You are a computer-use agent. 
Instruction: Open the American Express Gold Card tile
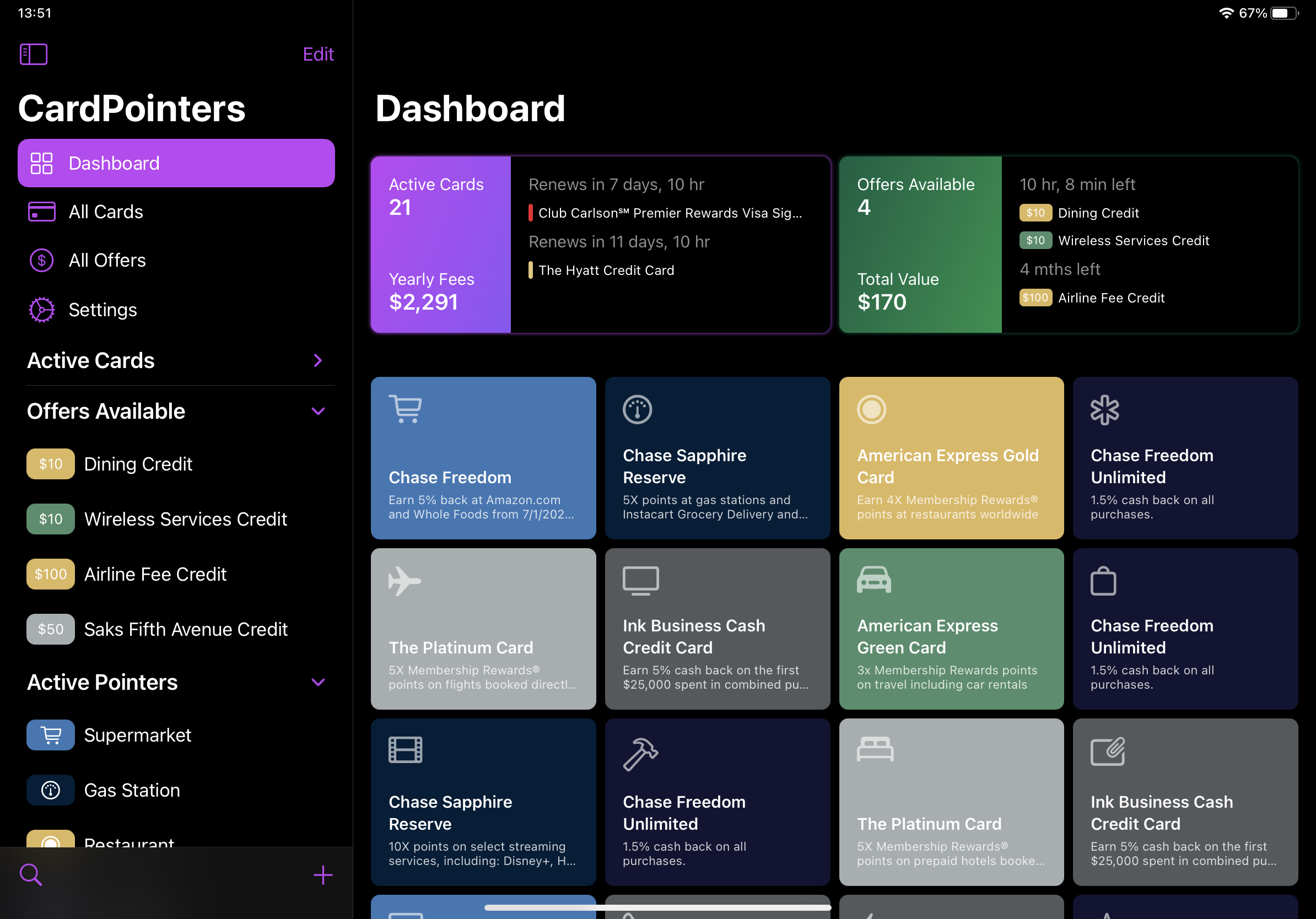coord(951,458)
